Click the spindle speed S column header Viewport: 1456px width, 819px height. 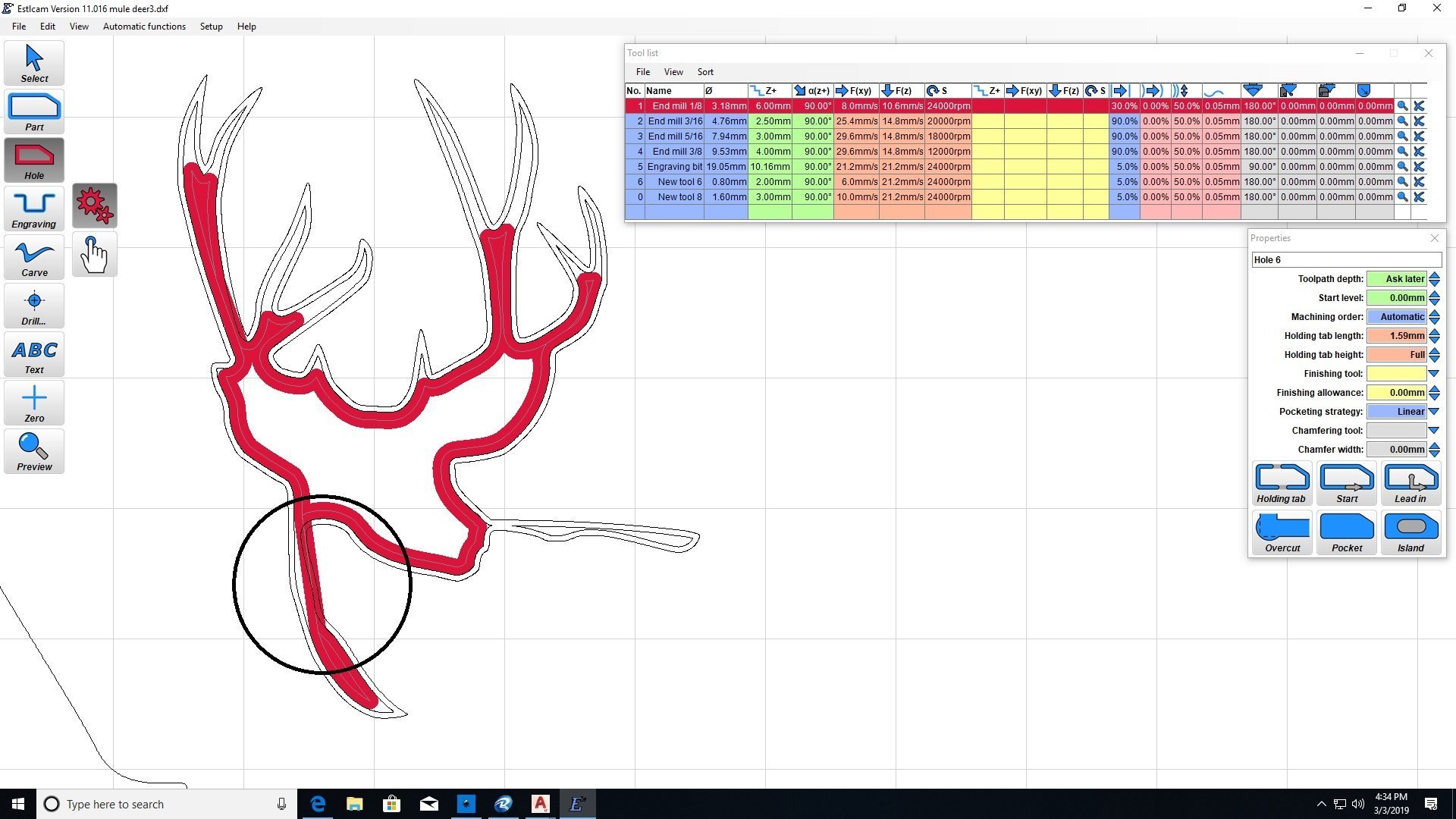click(948, 91)
